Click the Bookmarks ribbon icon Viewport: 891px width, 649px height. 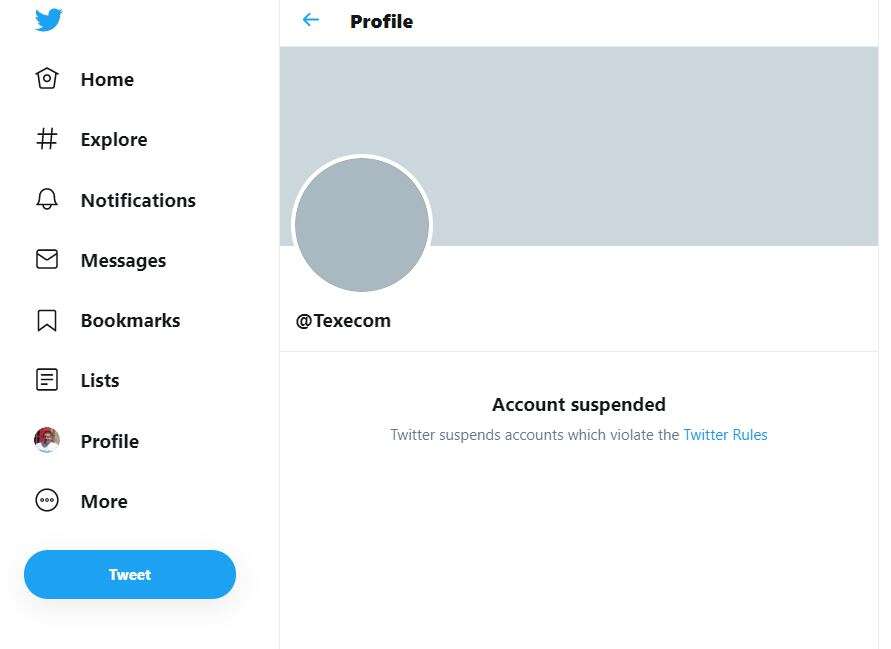click(x=47, y=320)
